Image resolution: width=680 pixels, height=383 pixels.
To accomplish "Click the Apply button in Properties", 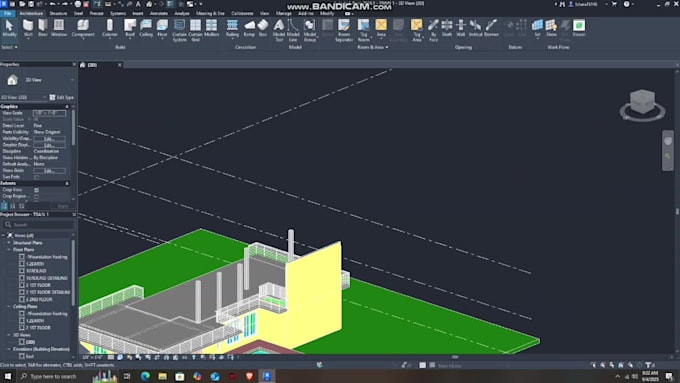I will tap(62, 206).
